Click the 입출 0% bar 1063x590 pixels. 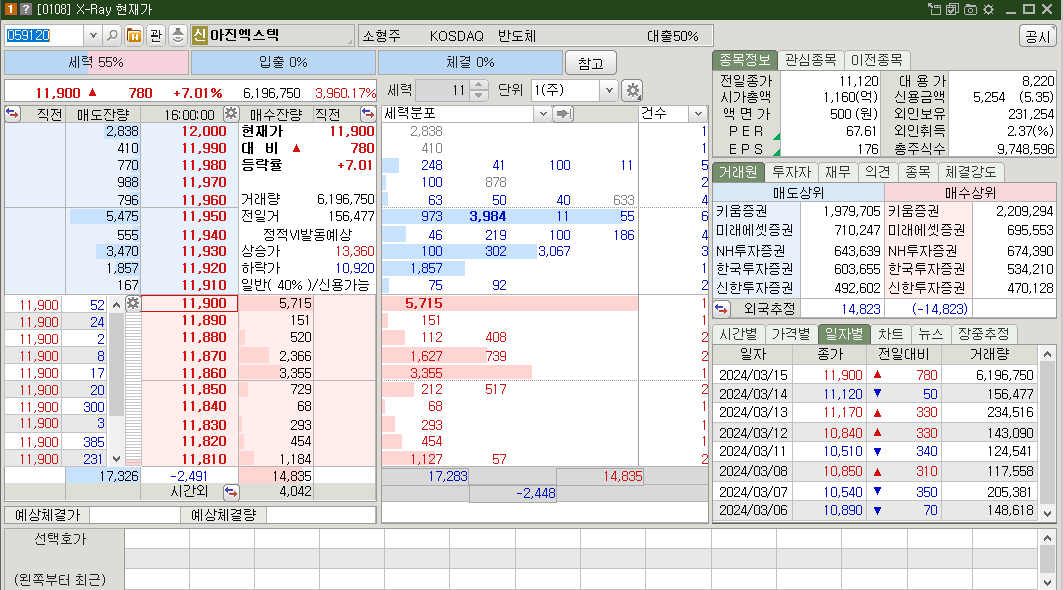point(283,62)
